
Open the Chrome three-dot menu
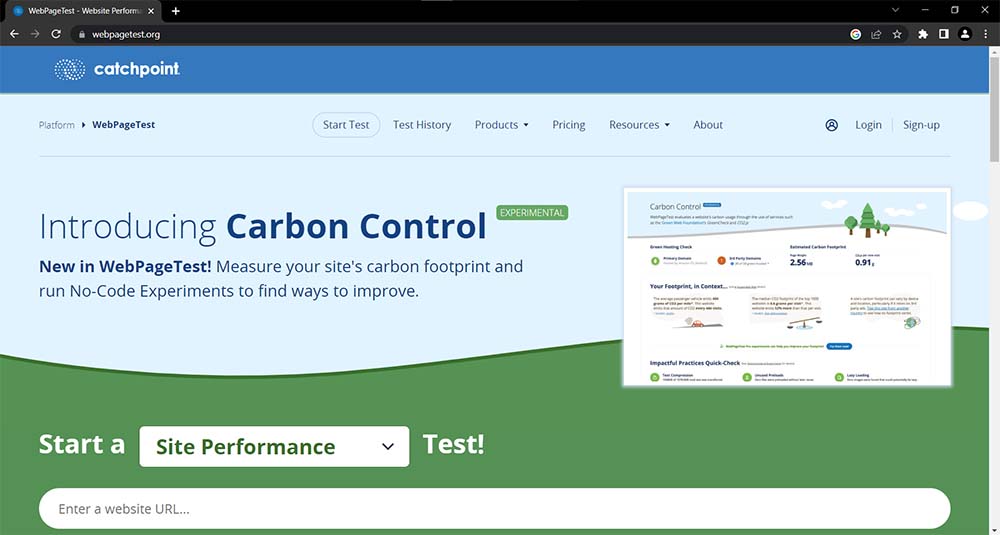click(x=986, y=34)
